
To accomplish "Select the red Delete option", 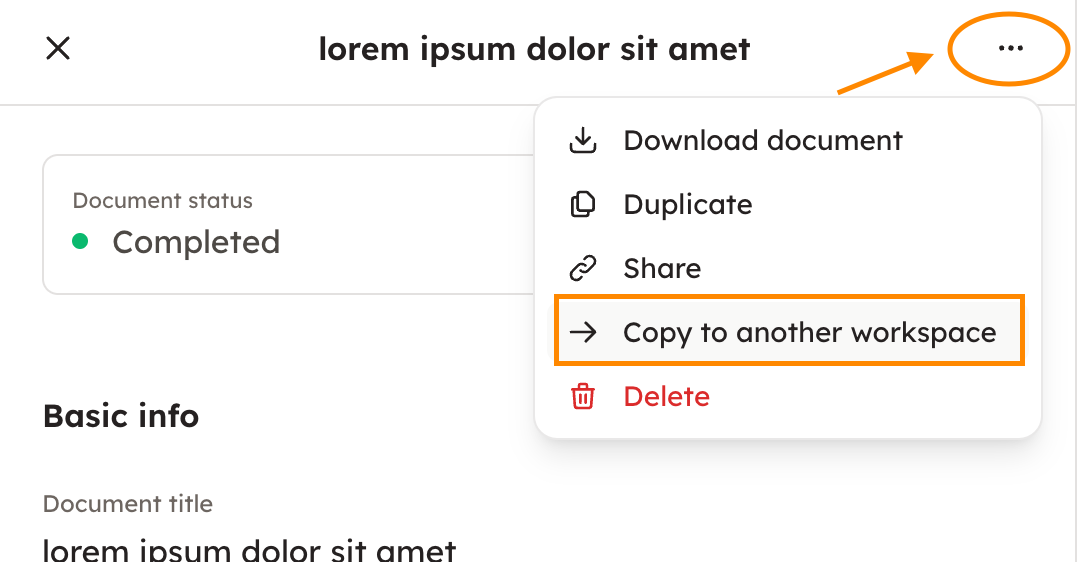I will (666, 397).
